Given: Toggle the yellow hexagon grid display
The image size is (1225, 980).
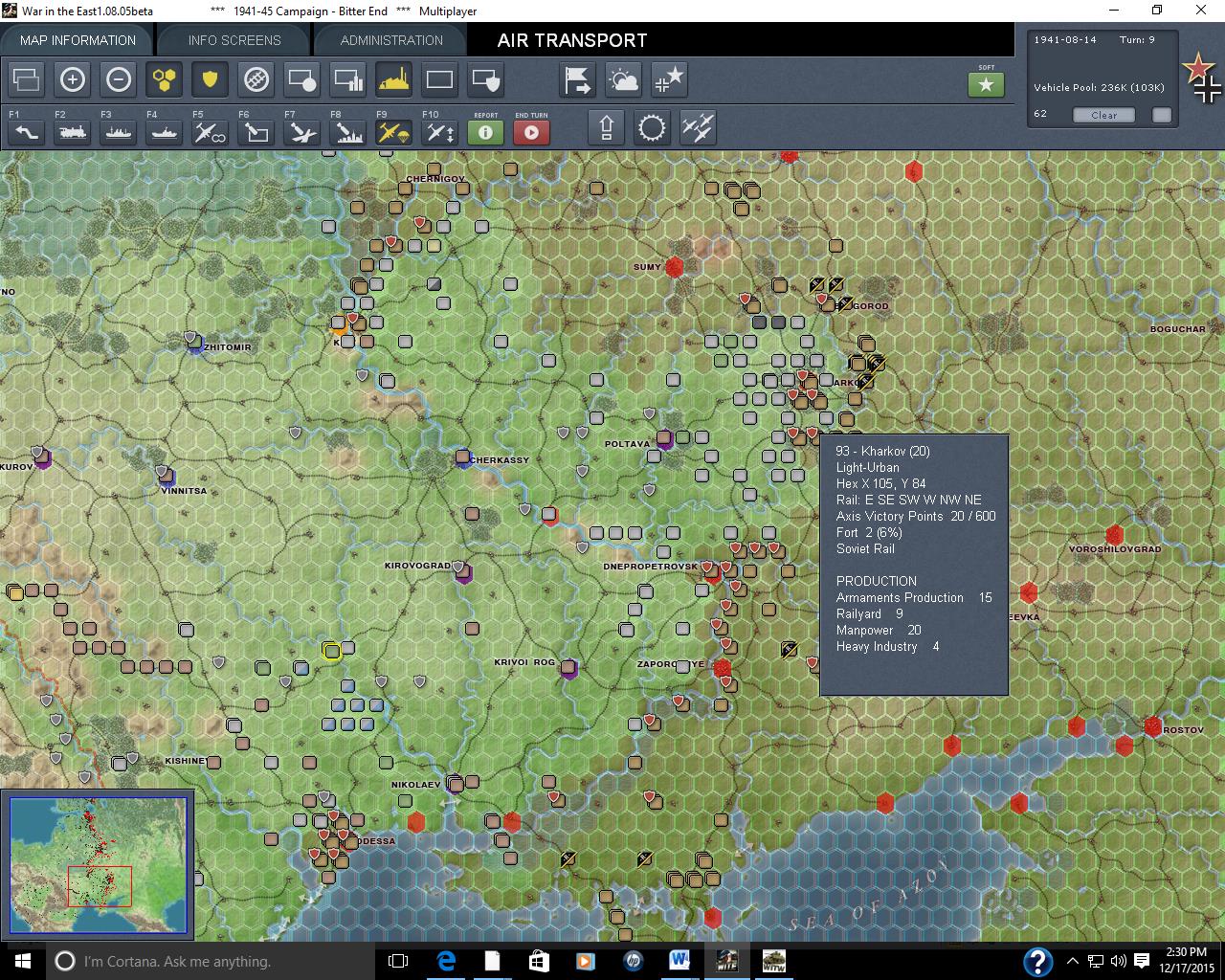Looking at the screenshot, I should 165,79.
